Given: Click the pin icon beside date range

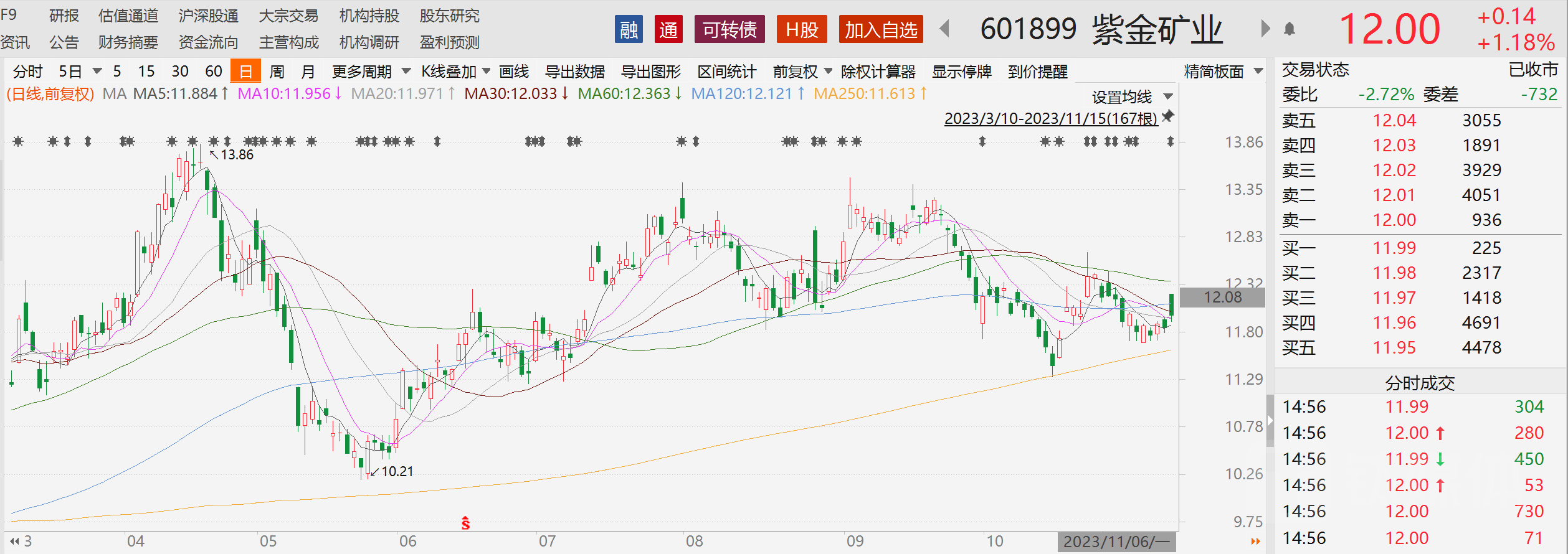Looking at the screenshot, I should (1168, 116).
